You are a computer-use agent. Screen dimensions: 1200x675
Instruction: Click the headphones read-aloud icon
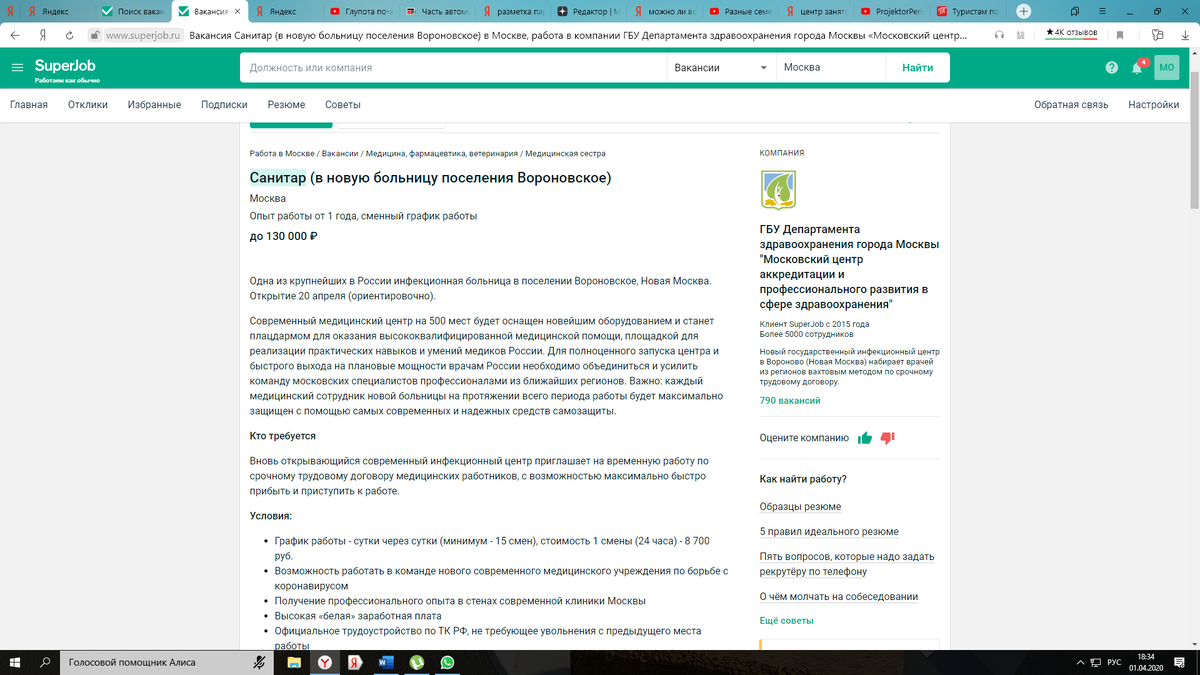[x=999, y=34]
